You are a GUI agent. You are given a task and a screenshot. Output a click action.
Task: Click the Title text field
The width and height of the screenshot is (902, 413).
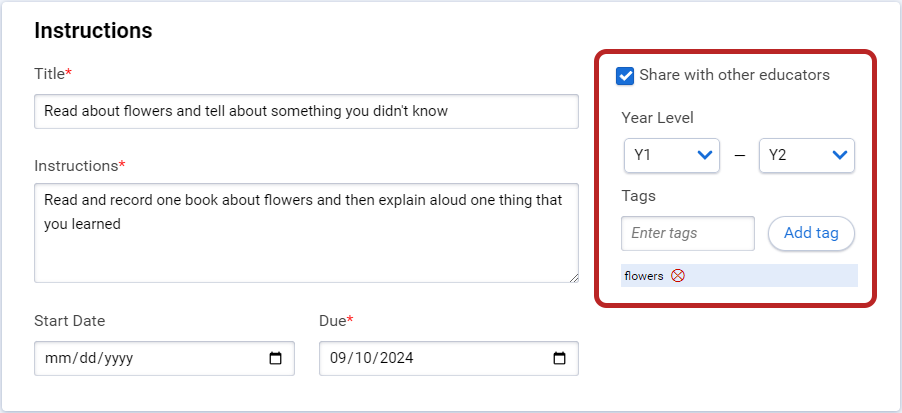coord(306,112)
